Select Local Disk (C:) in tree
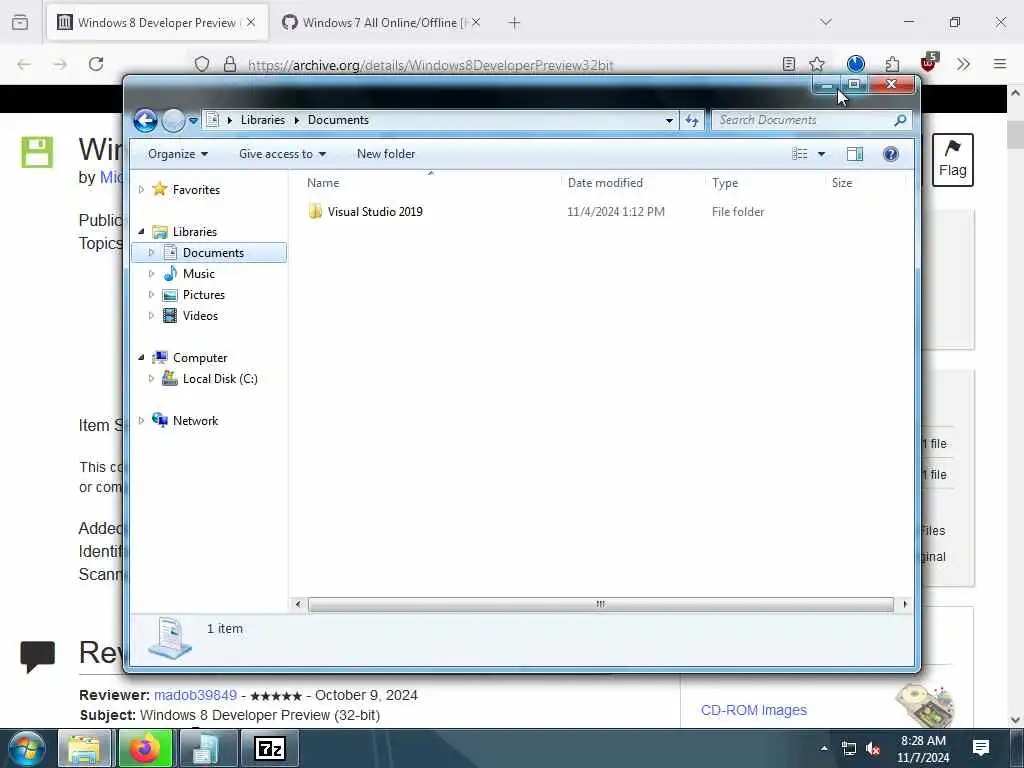 pos(220,379)
